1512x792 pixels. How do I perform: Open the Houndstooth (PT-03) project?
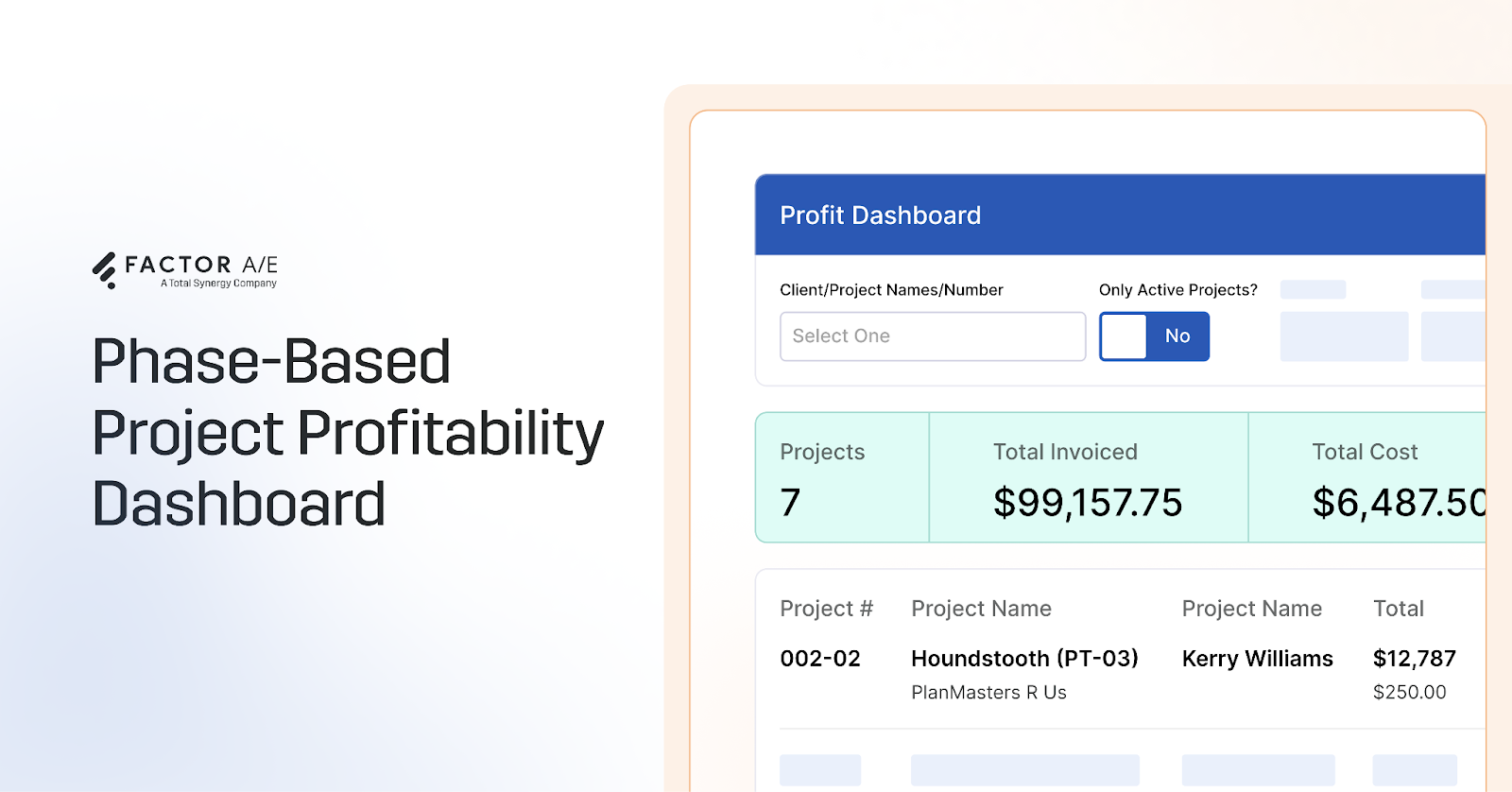[1024, 659]
